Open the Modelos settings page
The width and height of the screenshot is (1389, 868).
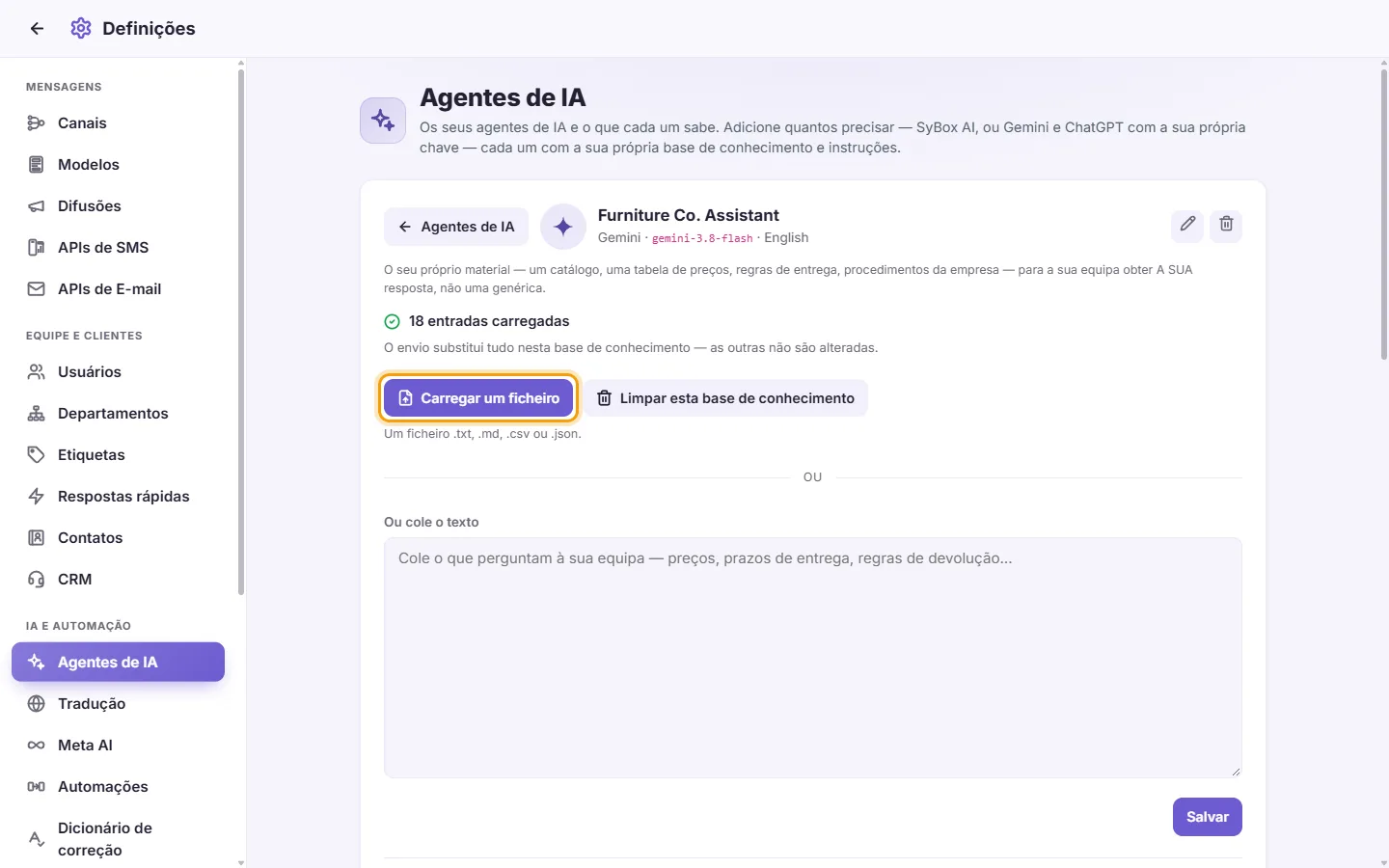coord(118,165)
